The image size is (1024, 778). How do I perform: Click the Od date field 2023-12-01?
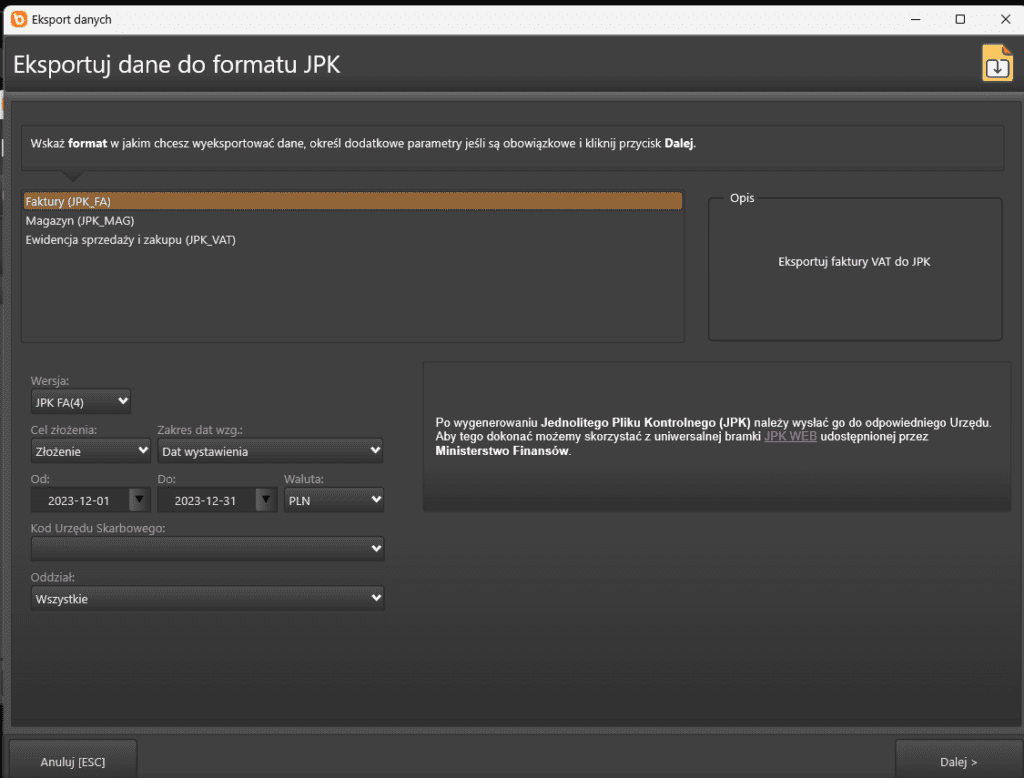pos(79,500)
